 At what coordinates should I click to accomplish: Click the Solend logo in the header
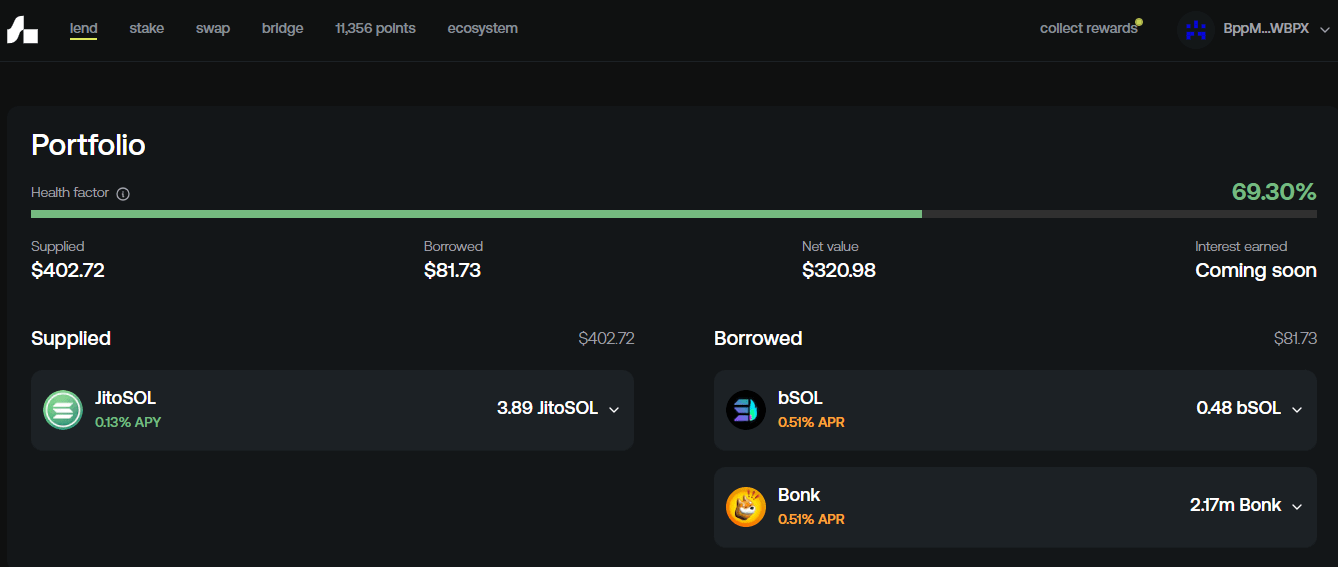[22, 29]
